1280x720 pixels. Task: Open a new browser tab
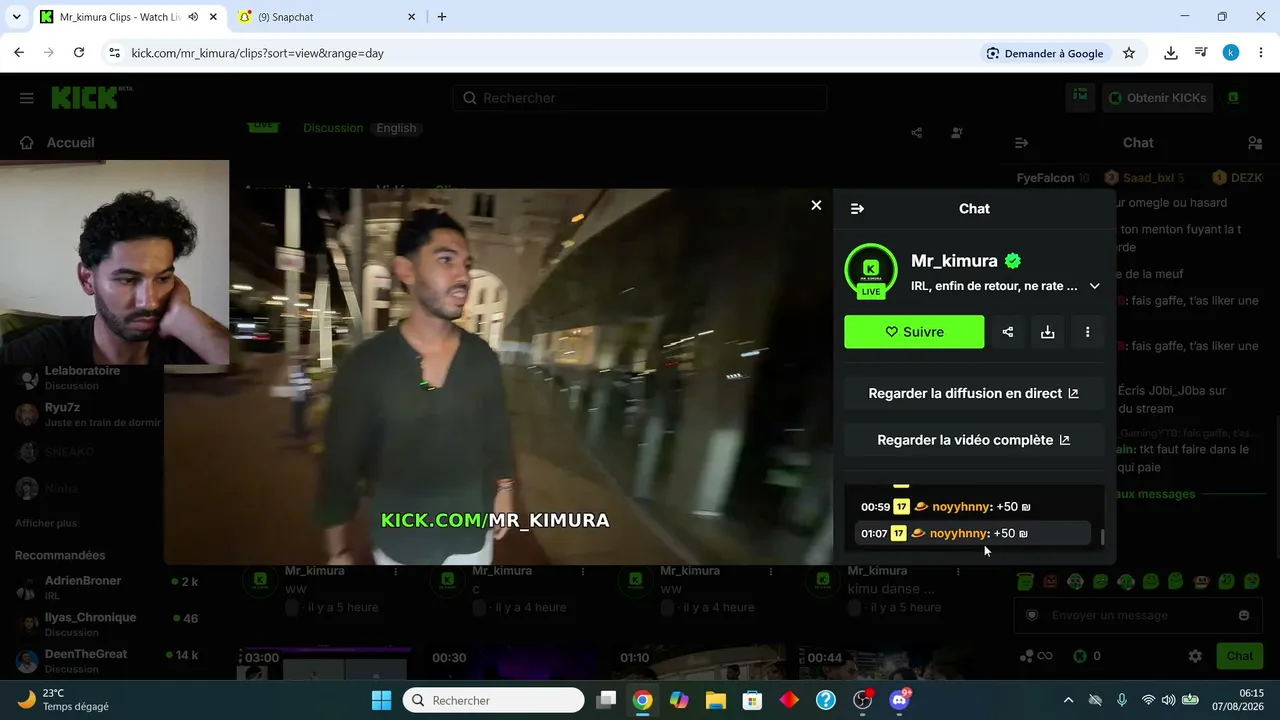click(x=442, y=17)
